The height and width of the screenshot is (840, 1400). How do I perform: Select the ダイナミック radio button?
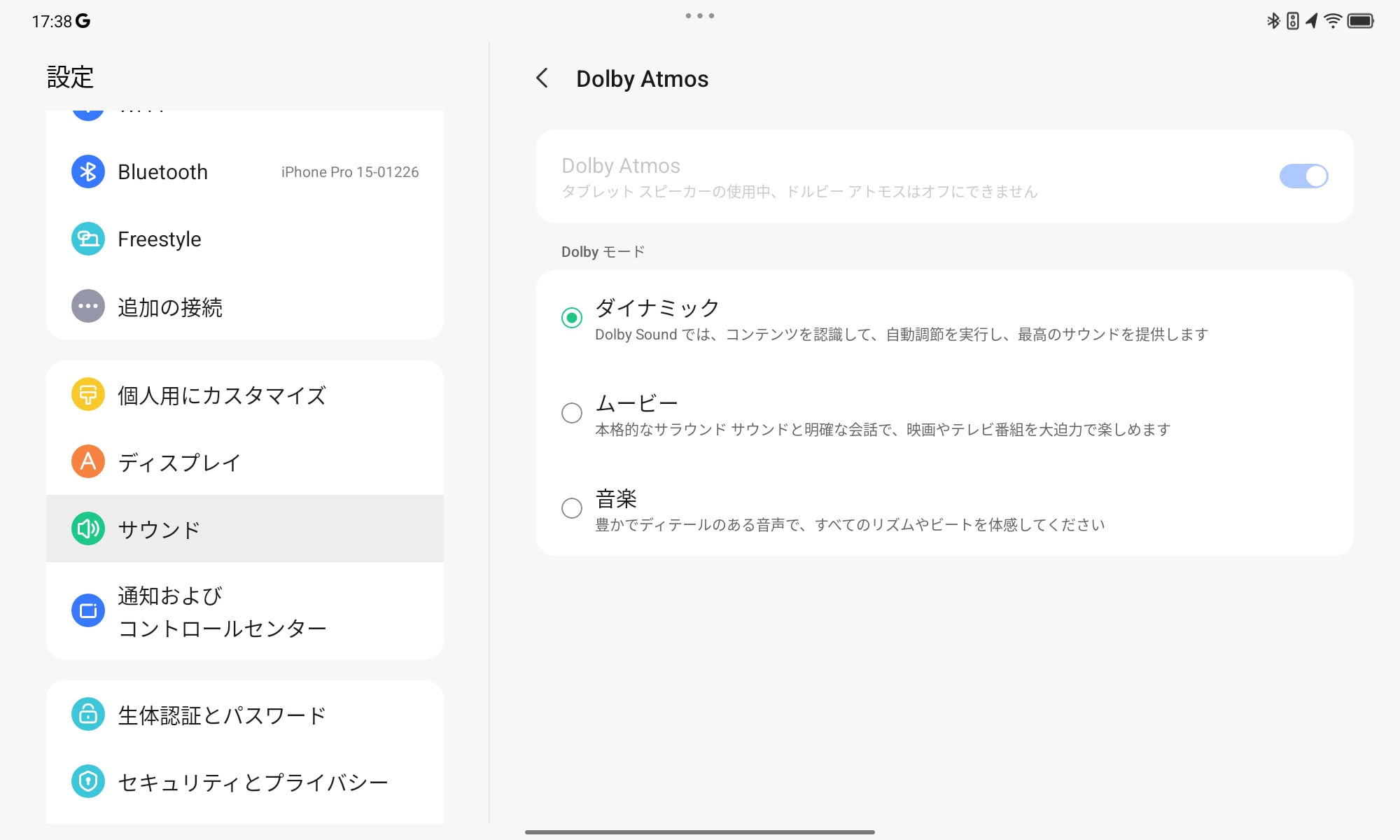[x=572, y=318]
